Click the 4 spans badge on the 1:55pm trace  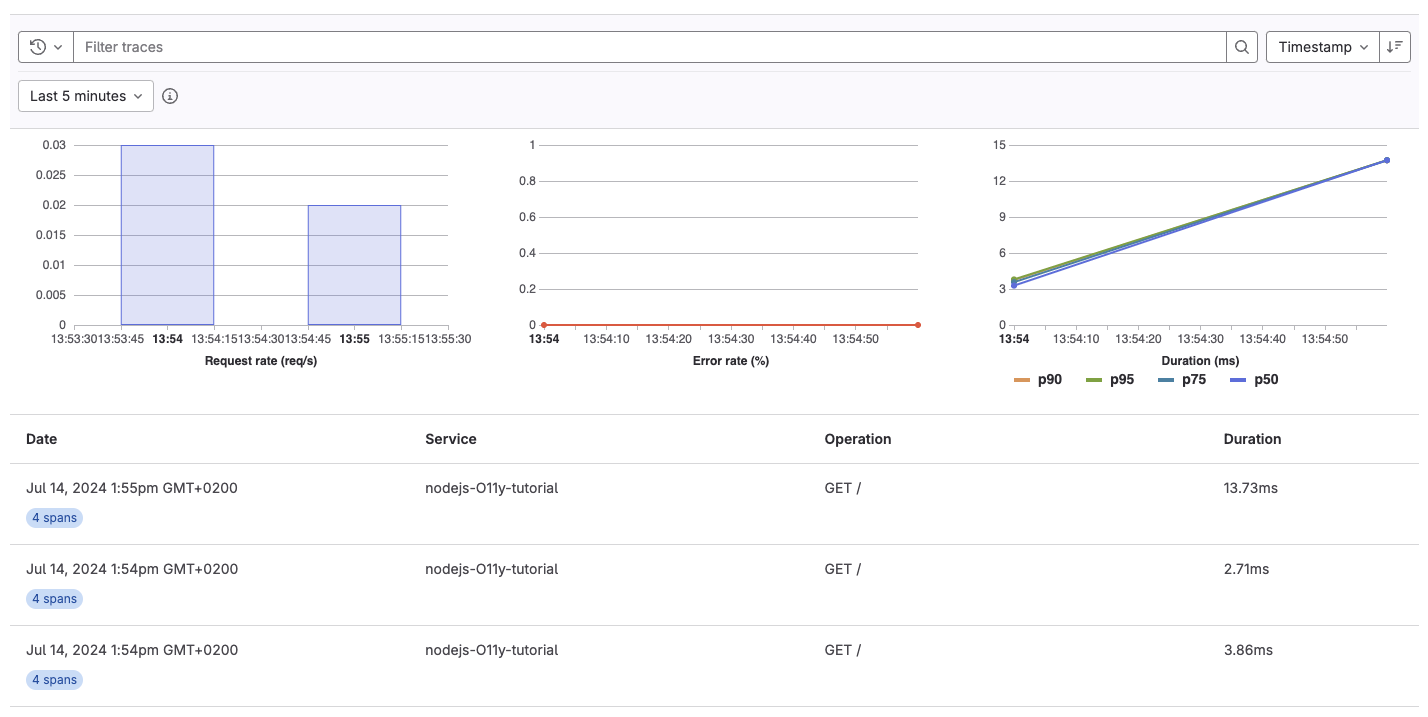pyautogui.click(x=54, y=517)
